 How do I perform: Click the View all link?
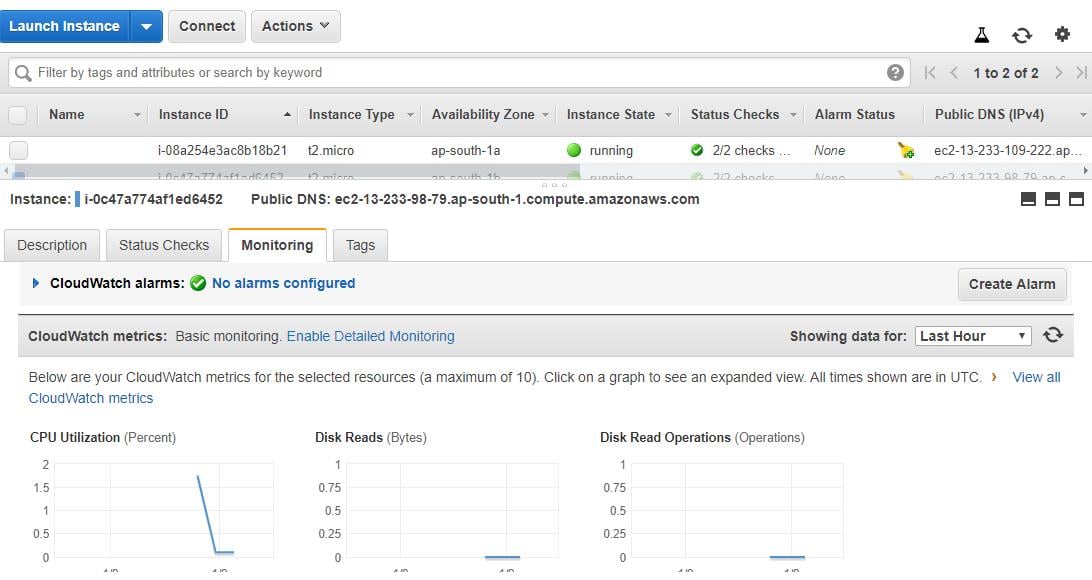[1036, 377]
